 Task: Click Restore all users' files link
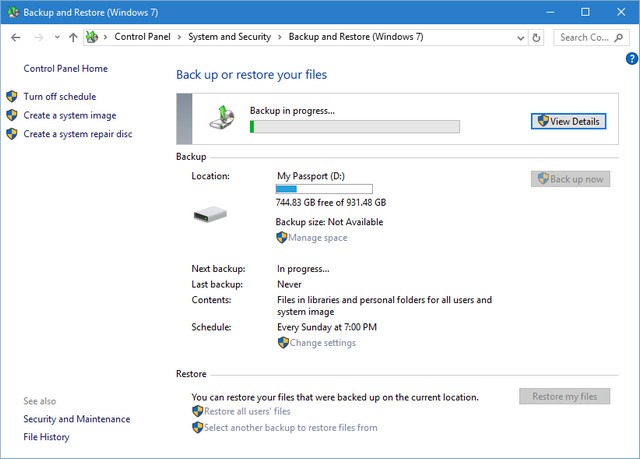[247, 411]
